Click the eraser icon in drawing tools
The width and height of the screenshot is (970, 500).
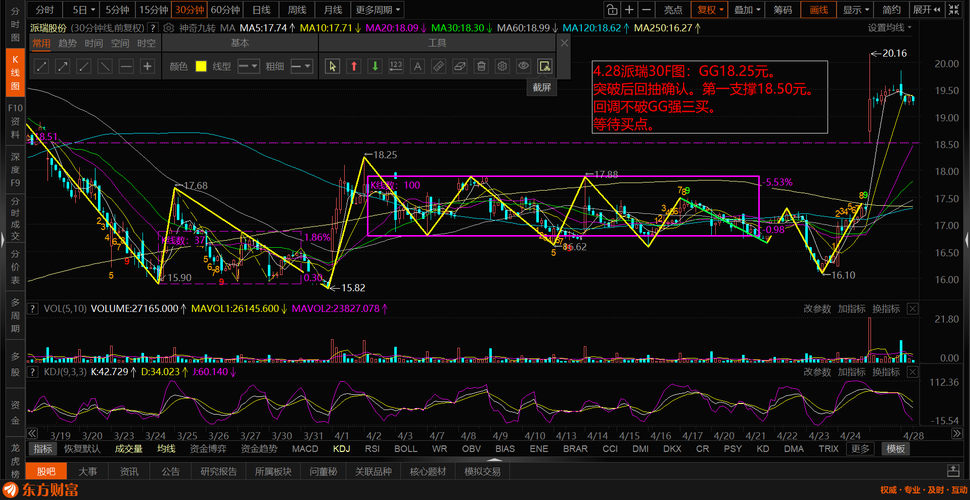click(459, 66)
